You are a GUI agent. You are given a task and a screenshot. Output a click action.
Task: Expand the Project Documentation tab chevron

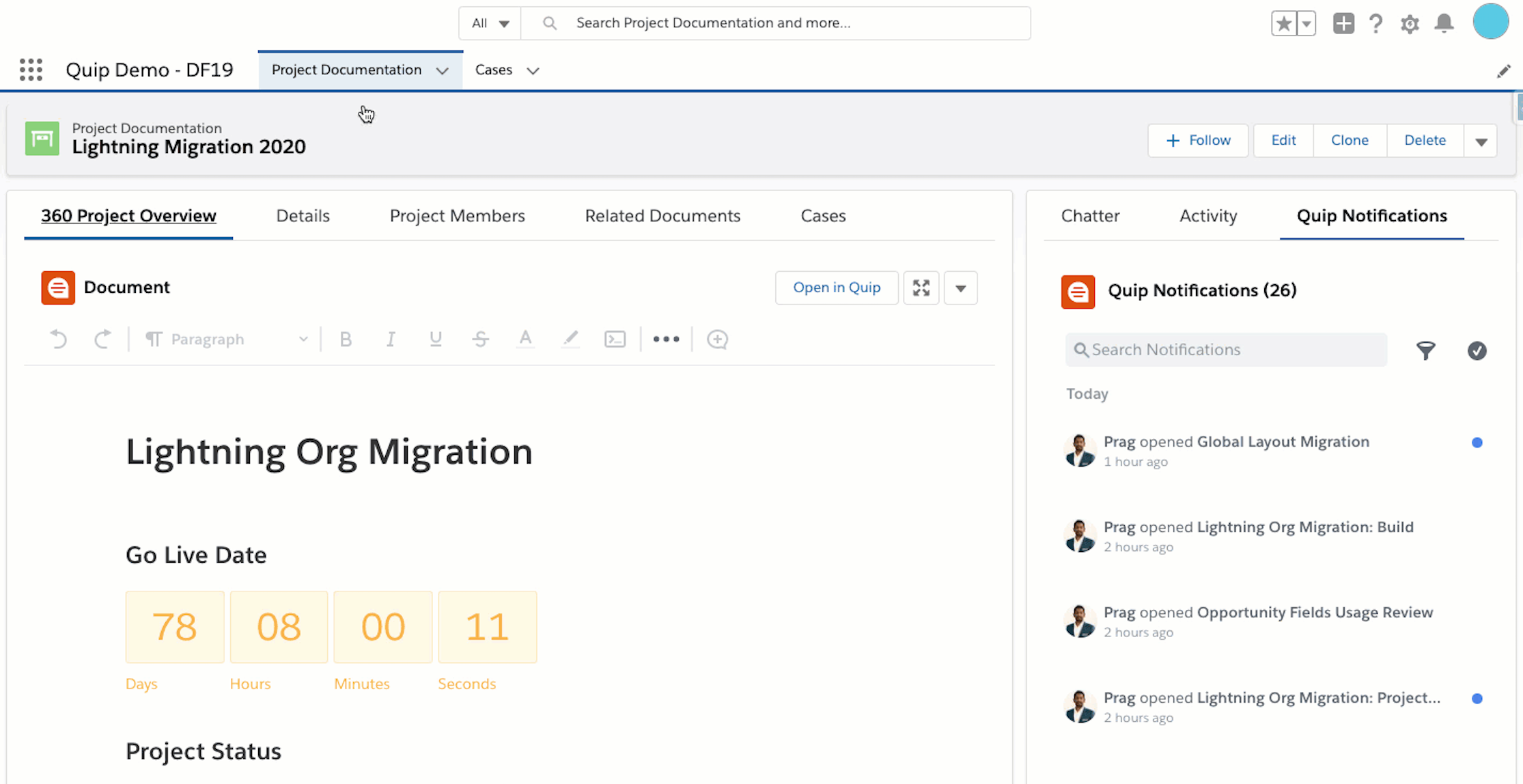[x=442, y=70]
